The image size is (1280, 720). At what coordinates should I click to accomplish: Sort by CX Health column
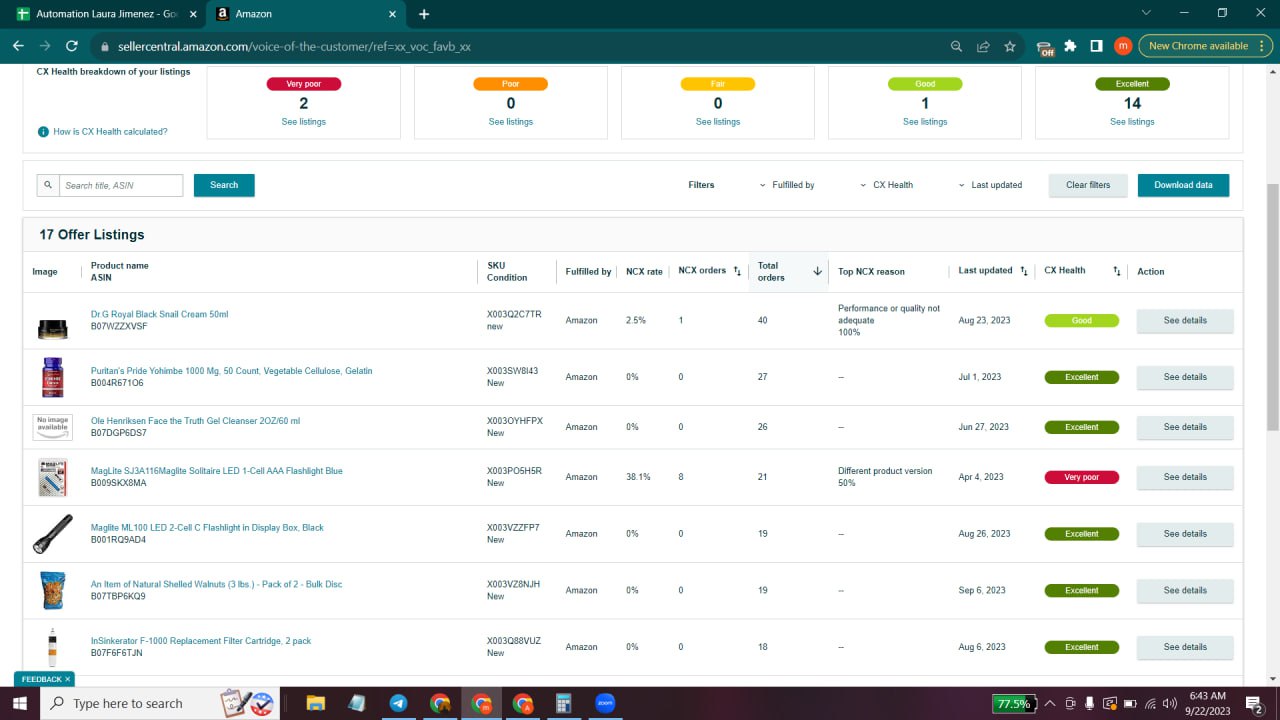pyautogui.click(x=1117, y=271)
